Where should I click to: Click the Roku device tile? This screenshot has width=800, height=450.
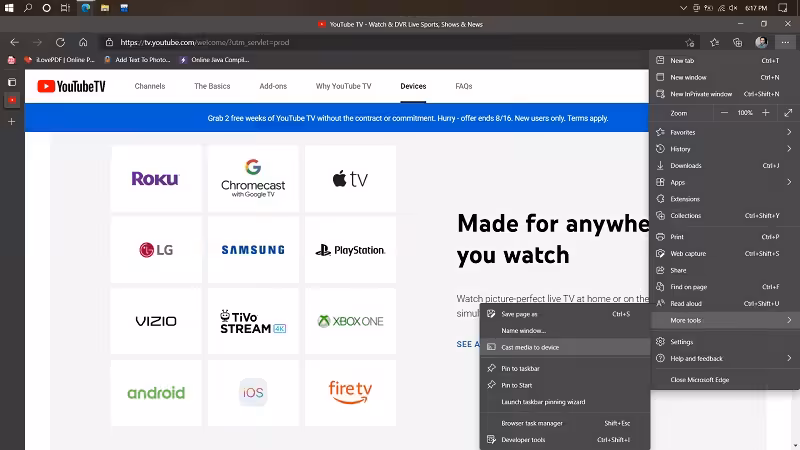point(156,179)
